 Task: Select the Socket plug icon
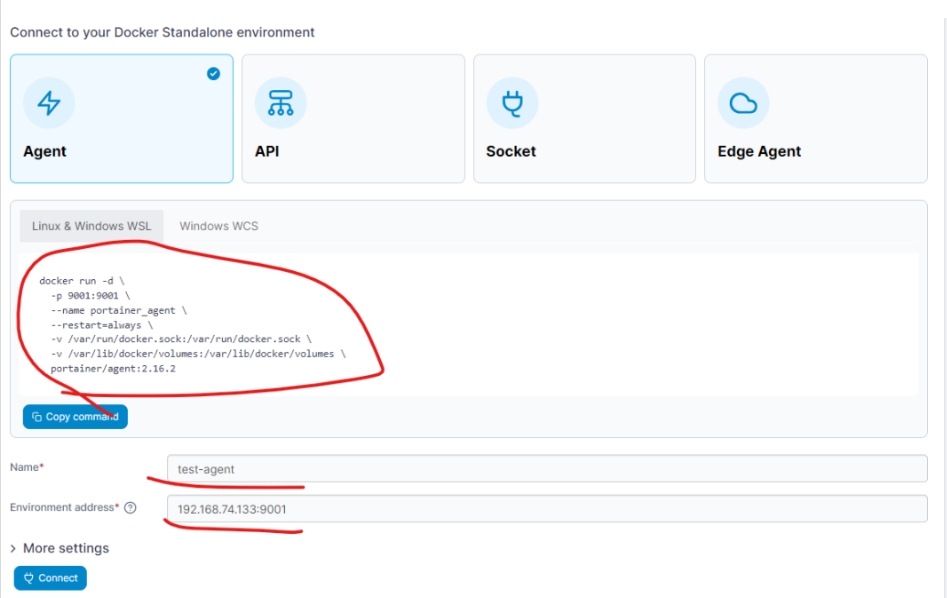(512, 103)
